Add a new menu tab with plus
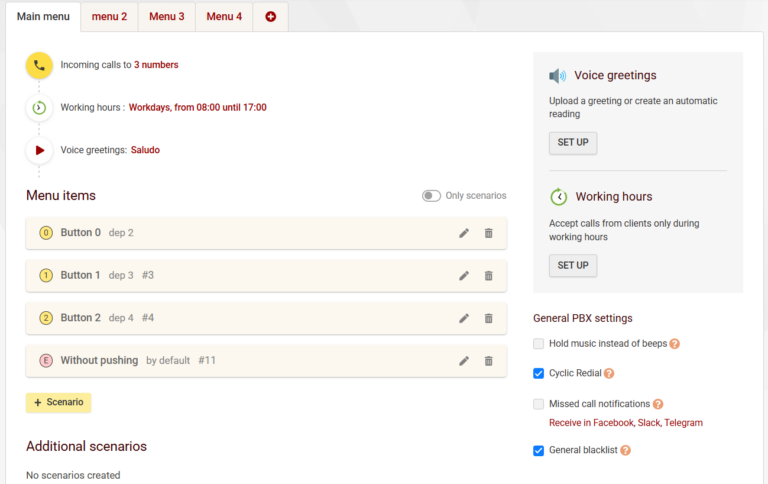768x484 pixels. [270, 17]
